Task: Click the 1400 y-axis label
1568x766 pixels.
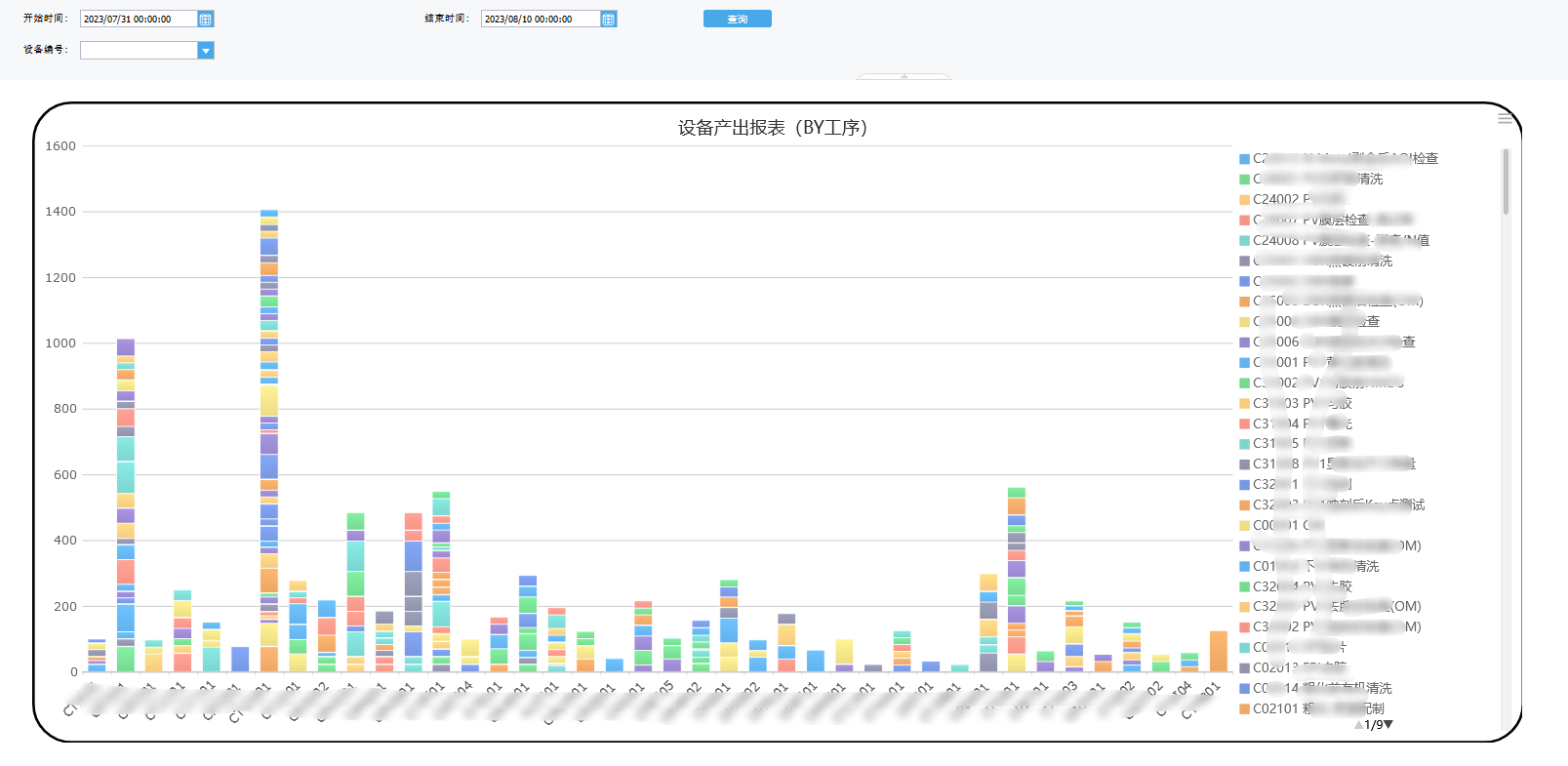Action: (x=60, y=212)
